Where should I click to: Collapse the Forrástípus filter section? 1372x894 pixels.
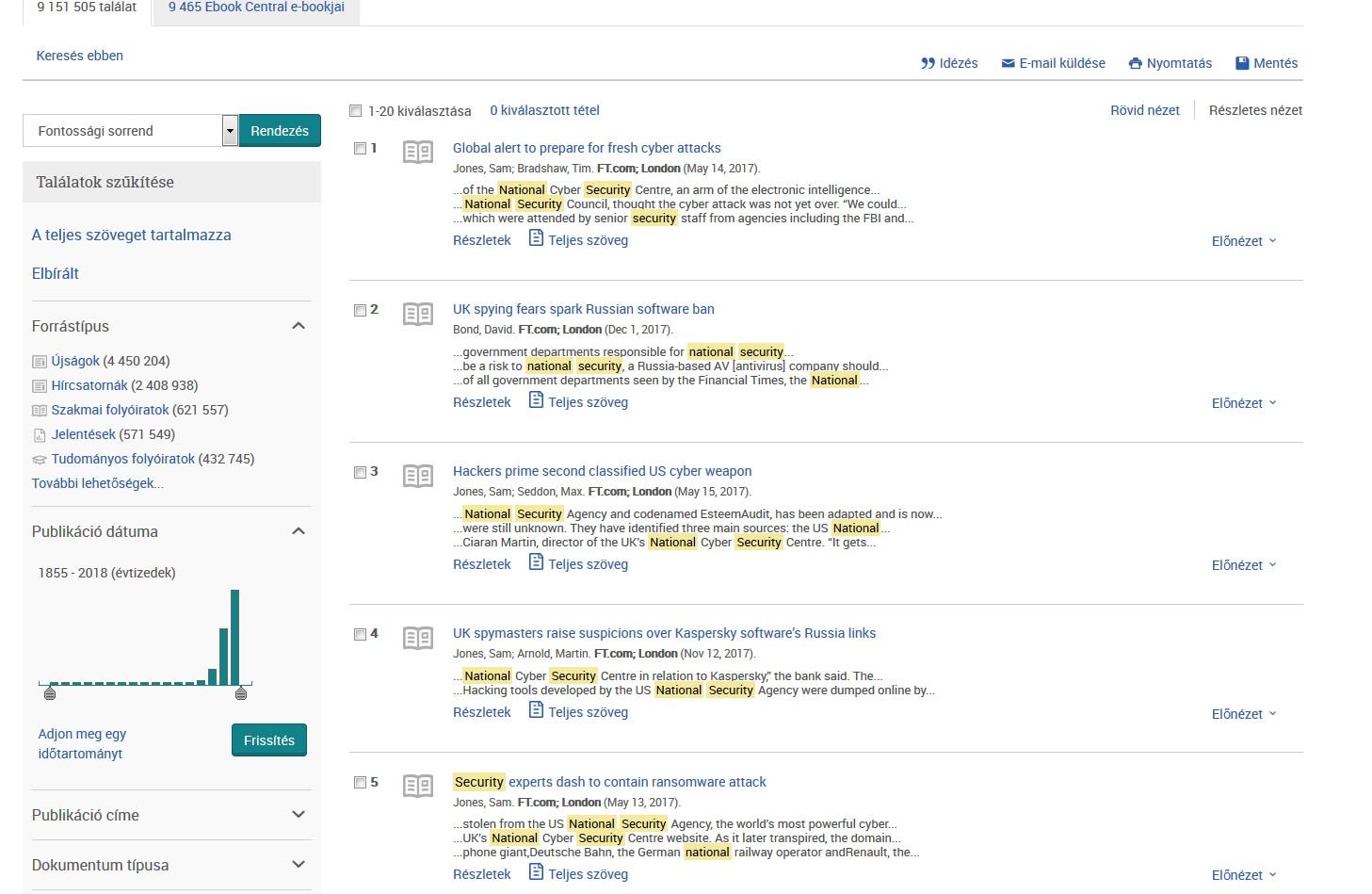[299, 326]
